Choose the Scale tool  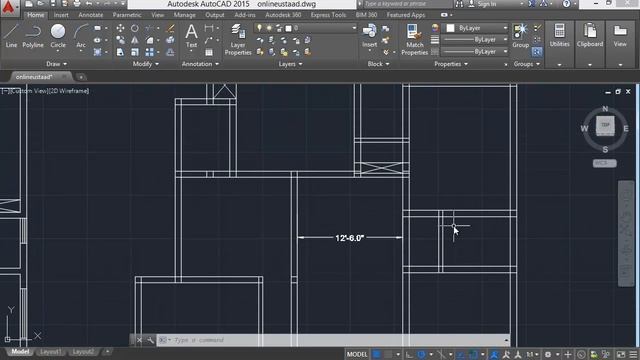[135, 52]
